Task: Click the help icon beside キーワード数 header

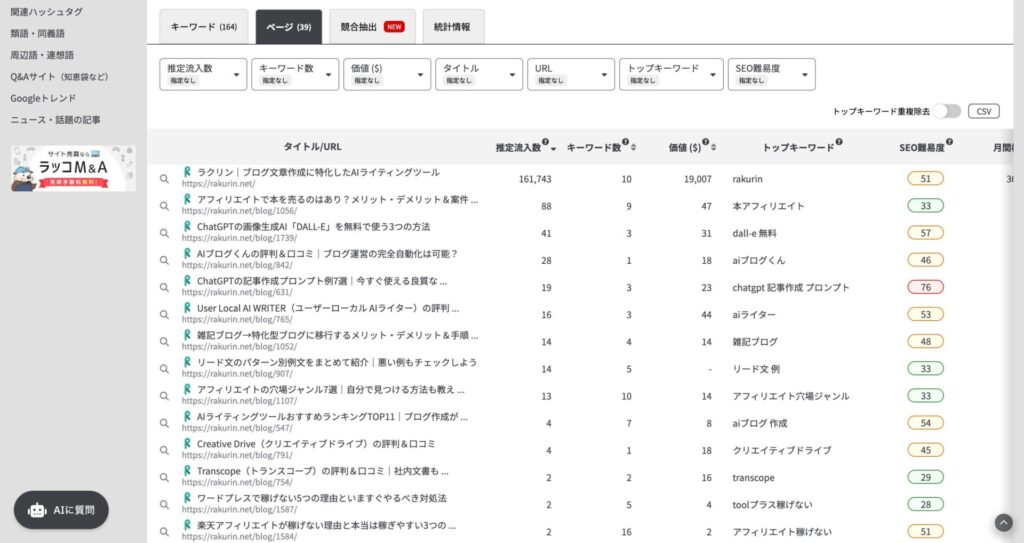Action: [625, 142]
